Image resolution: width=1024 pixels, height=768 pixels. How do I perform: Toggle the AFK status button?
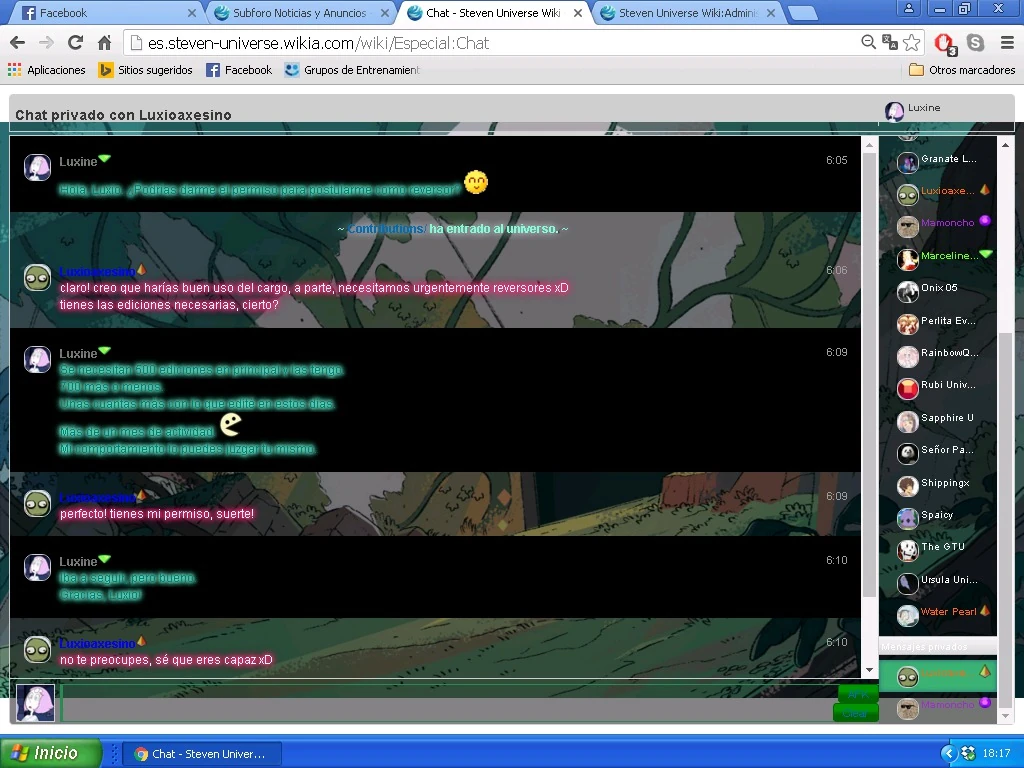click(x=856, y=695)
